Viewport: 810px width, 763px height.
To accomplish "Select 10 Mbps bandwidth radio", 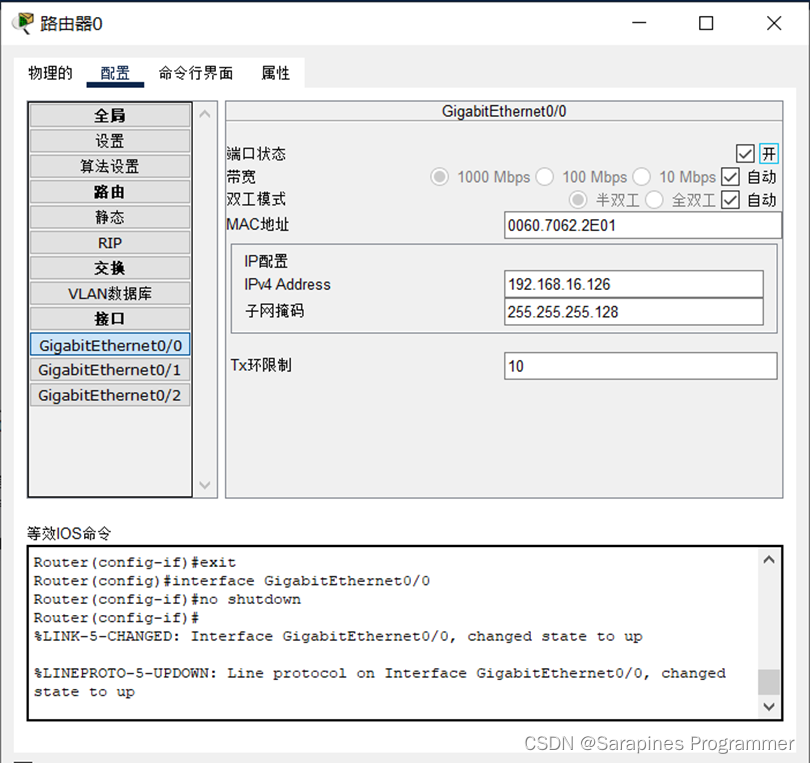I will (x=642, y=177).
